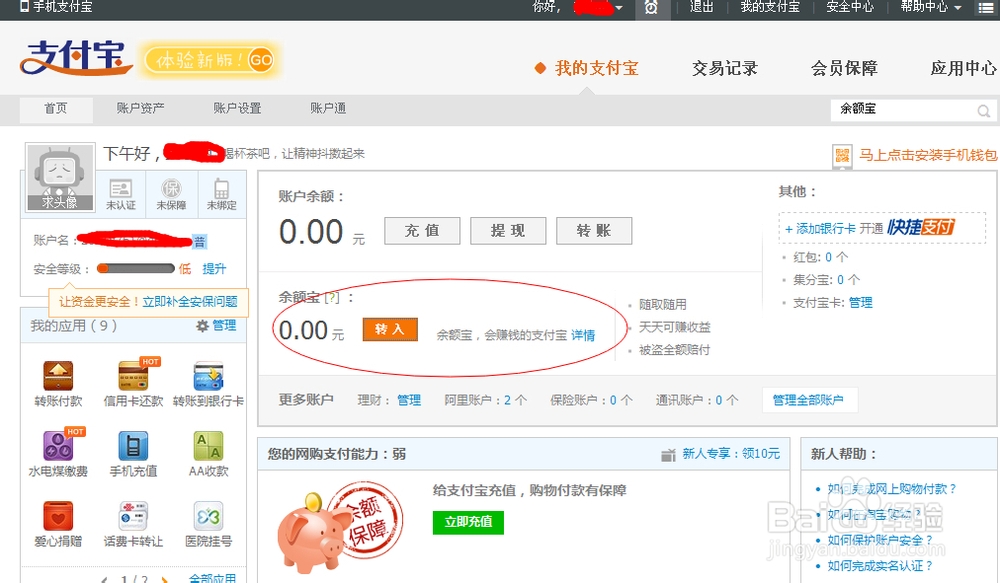
Task: Click the 充值 button
Action: tap(422, 231)
